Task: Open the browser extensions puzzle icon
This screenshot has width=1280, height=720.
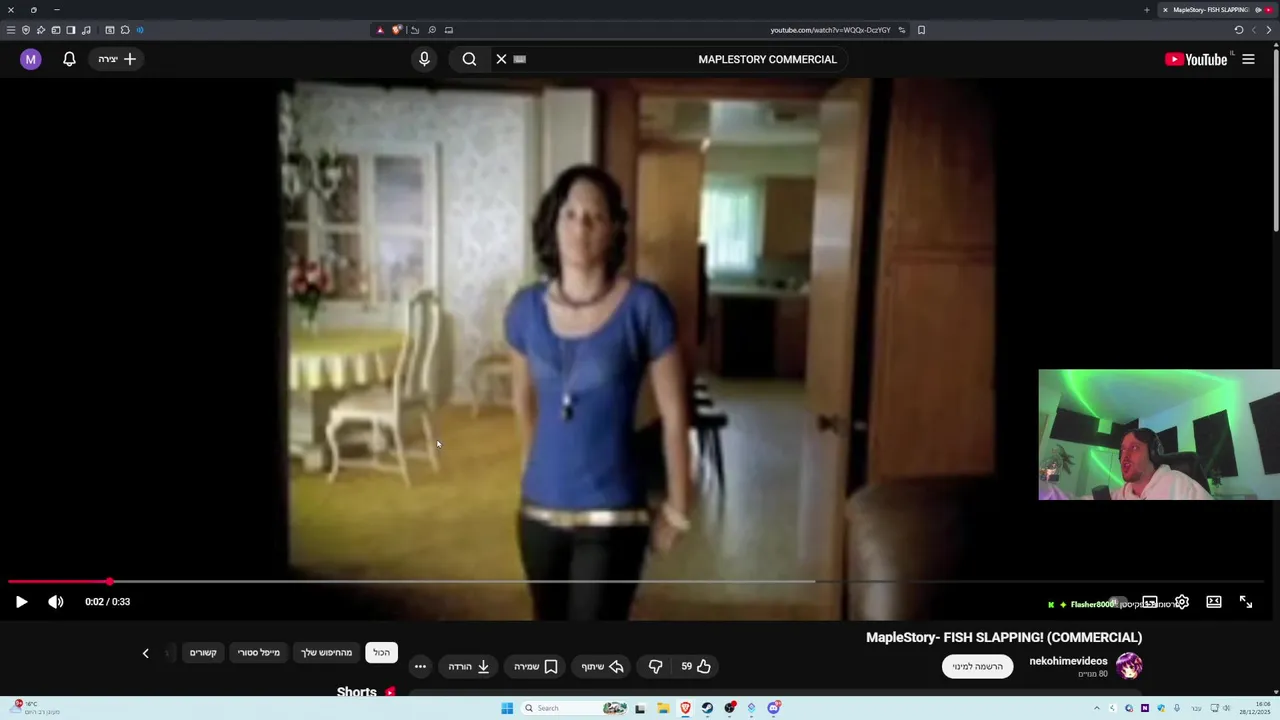Action: click(x=125, y=30)
